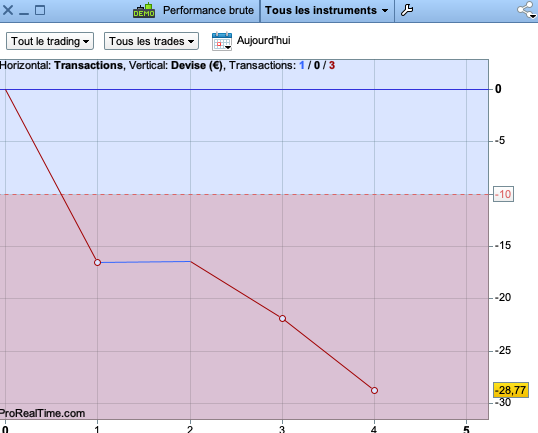Open the 'Tous les trades' dropdown
The image size is (538, 433).
point(151,41)
